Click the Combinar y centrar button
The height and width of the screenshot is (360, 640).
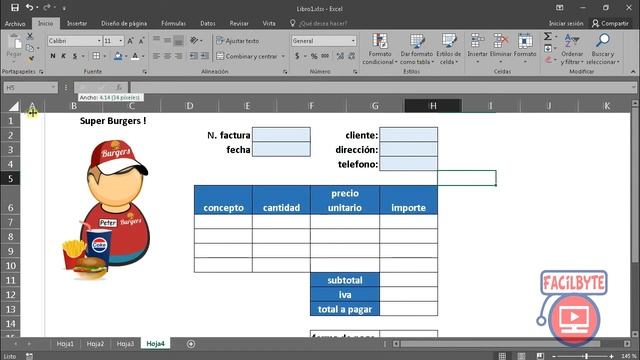247,56
